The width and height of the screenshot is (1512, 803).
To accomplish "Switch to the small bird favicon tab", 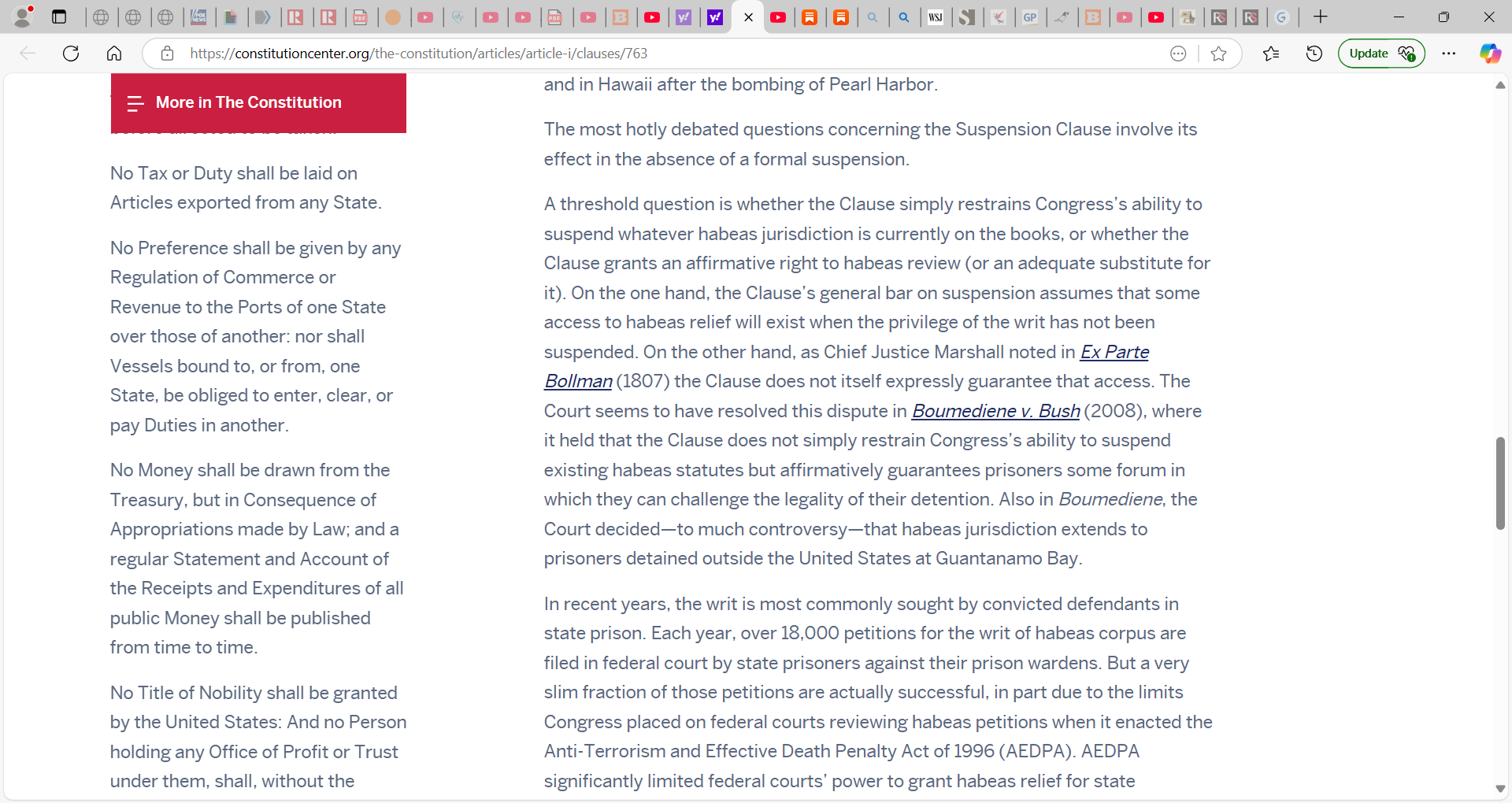I will click(1062, 17).
